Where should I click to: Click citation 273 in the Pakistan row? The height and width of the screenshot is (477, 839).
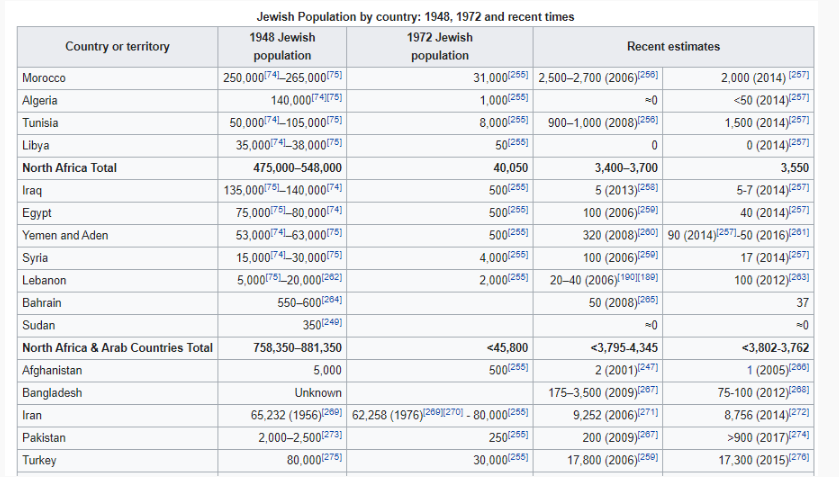point(332,435)
